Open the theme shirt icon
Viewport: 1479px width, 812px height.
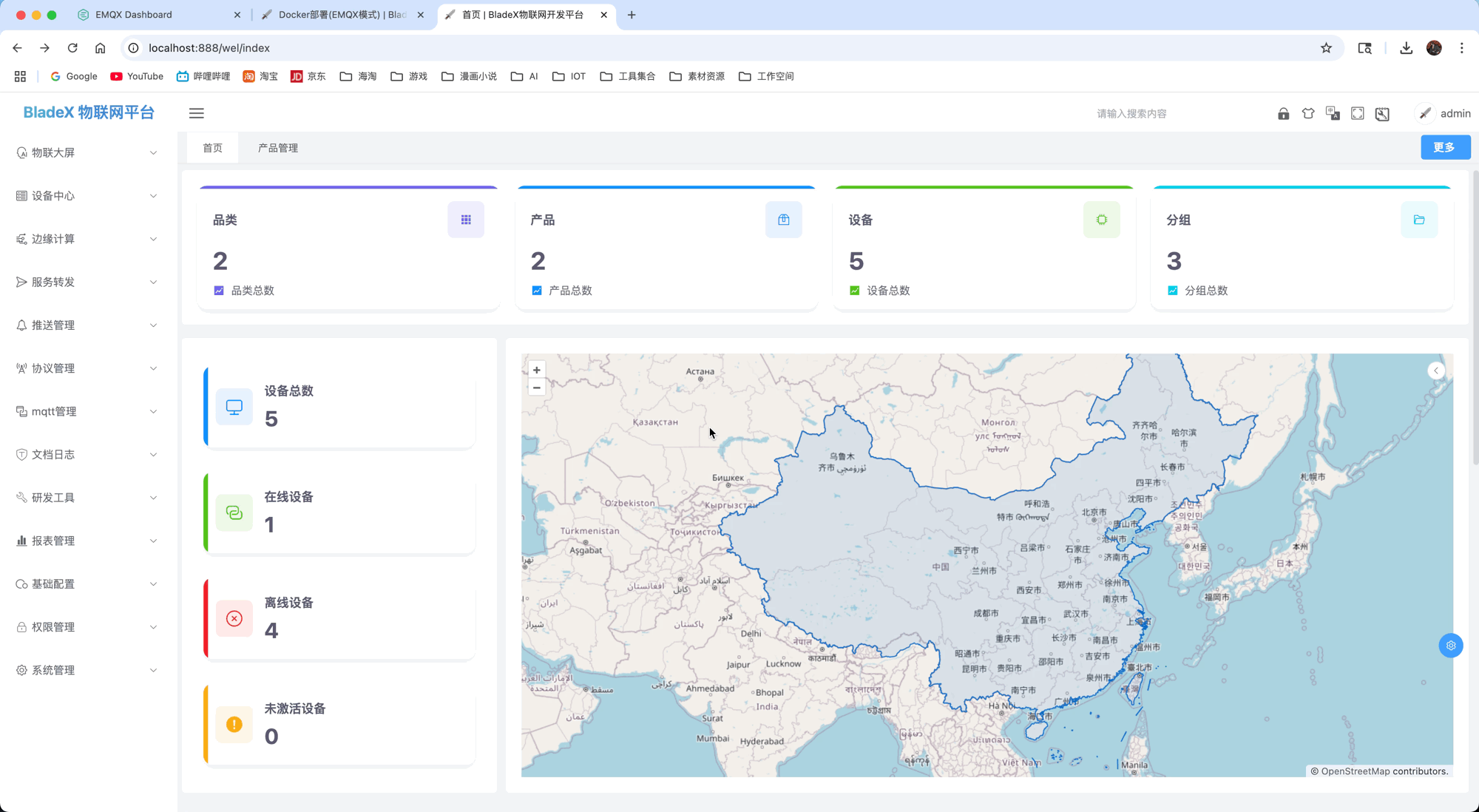coord(1308,114)
